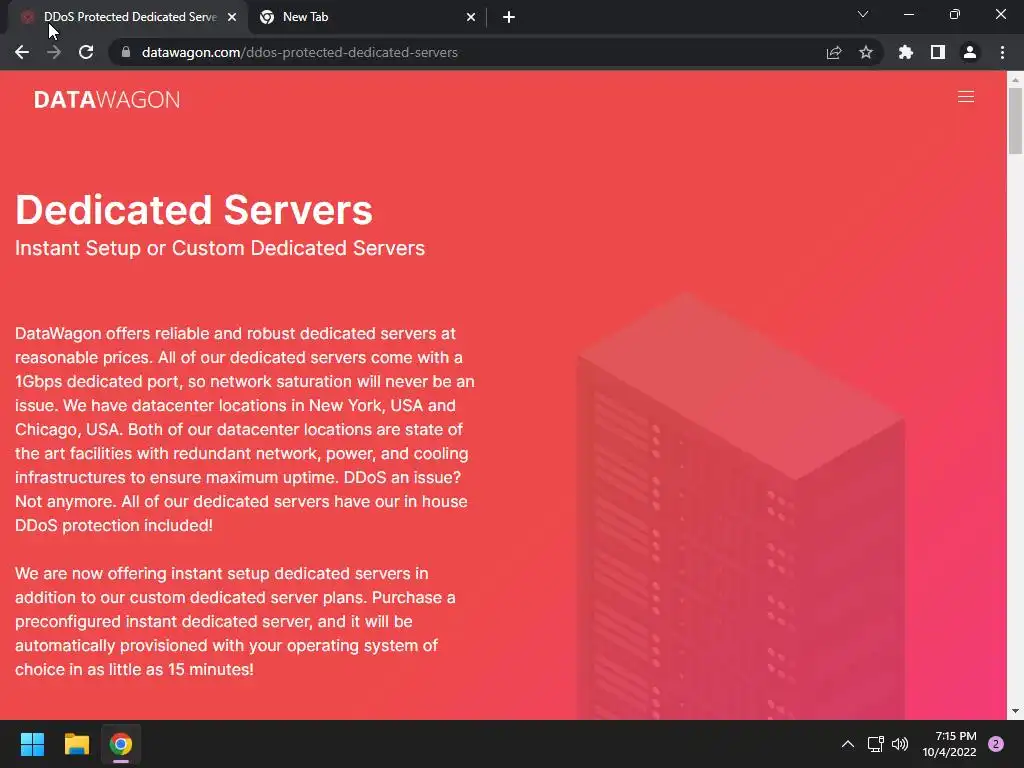Image resolution: width=1024 pixels, height=768 pixels.
Task: Open Chrome profile avatar
Action: 970,52
